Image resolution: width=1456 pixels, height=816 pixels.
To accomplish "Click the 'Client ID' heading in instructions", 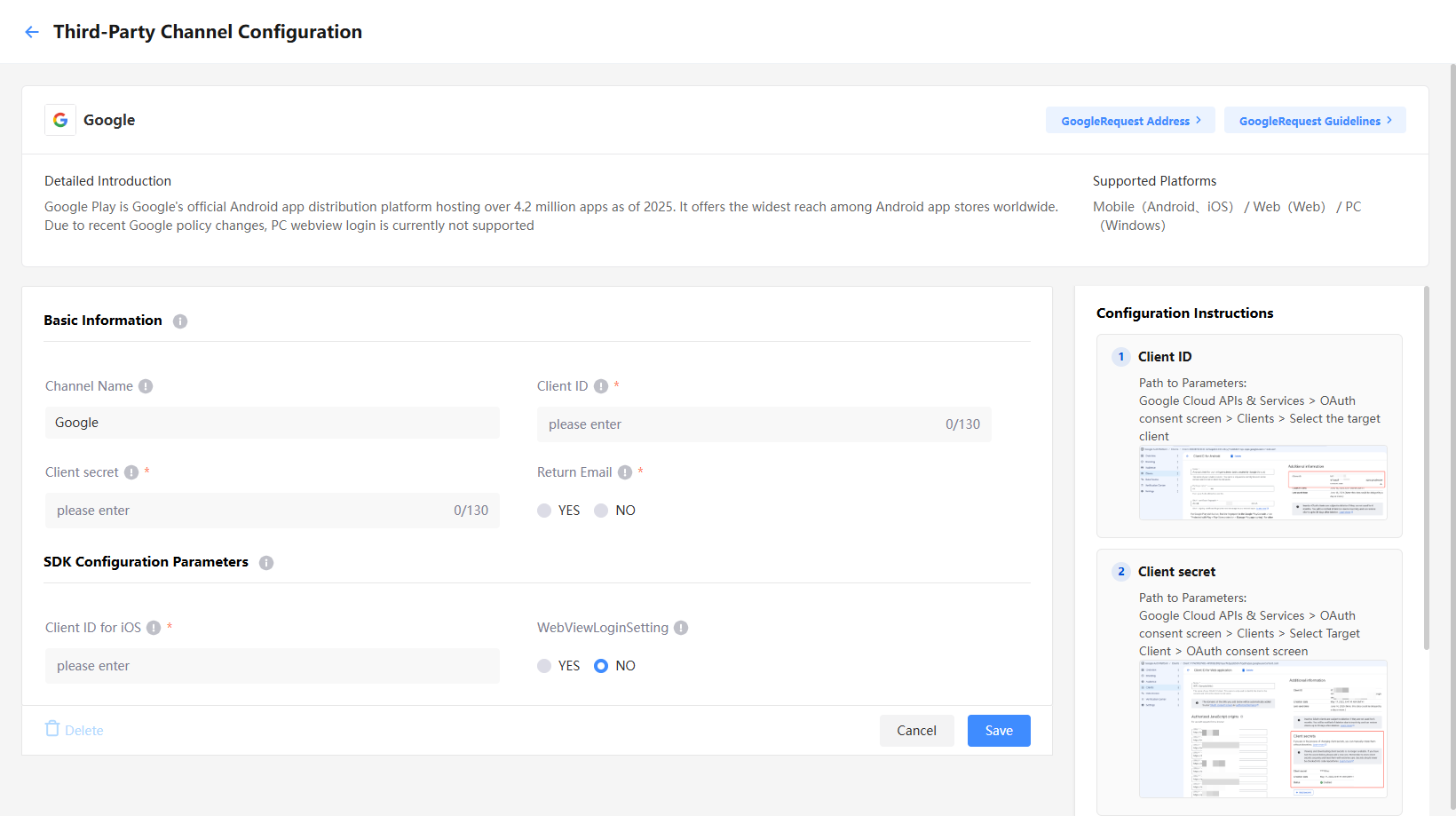I will 1165,357.
